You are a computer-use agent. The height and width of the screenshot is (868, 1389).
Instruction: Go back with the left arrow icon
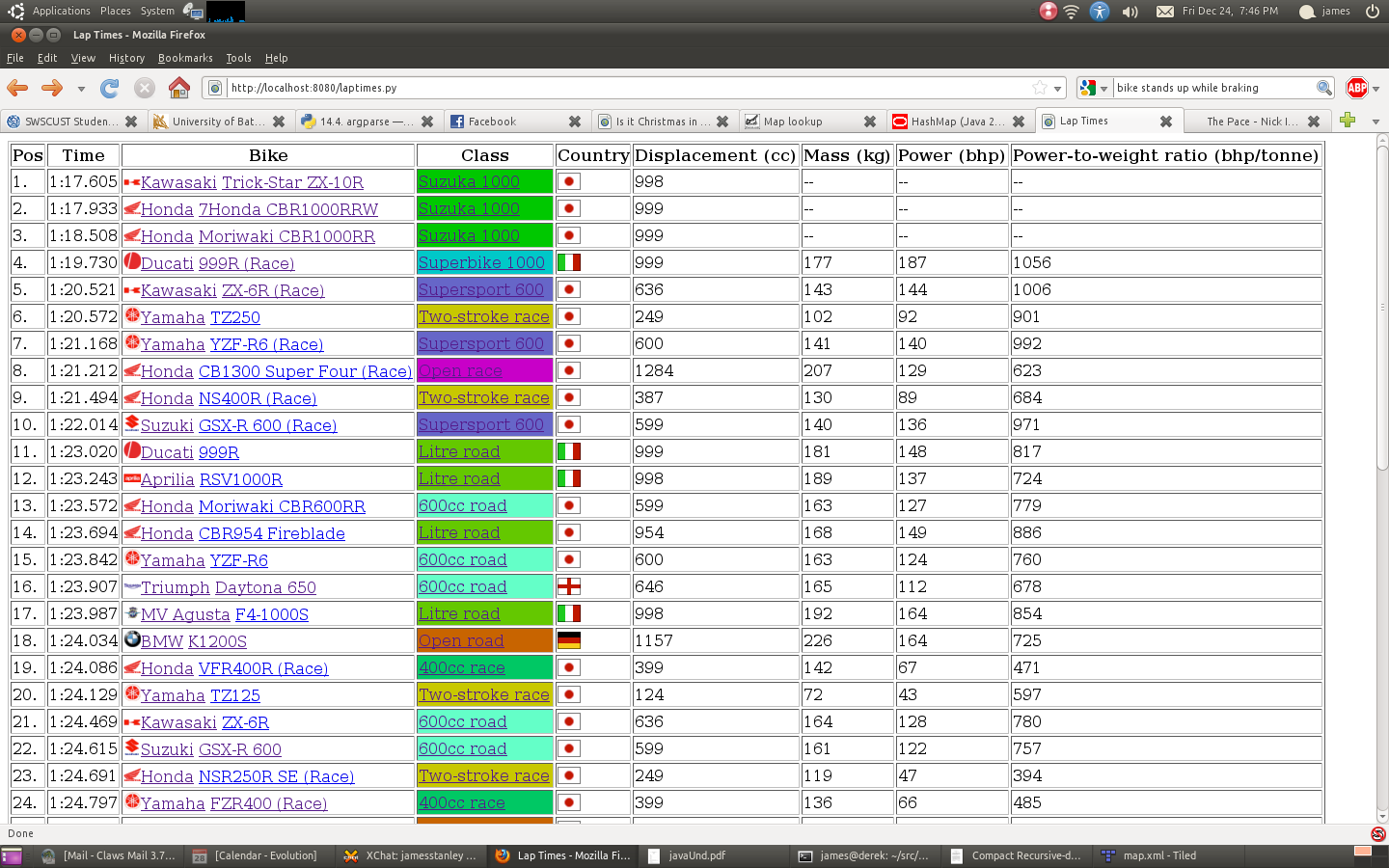pos(18,88)
